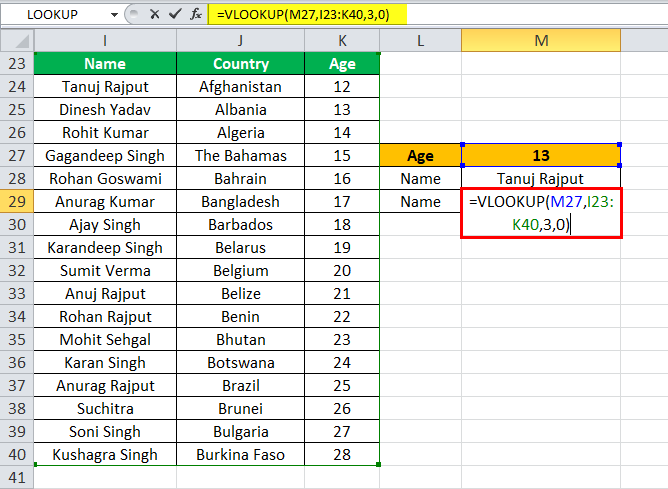Screen dimensions: 668x489
Task: Select the Karandeep Singh cell
Action: [105, 247]
